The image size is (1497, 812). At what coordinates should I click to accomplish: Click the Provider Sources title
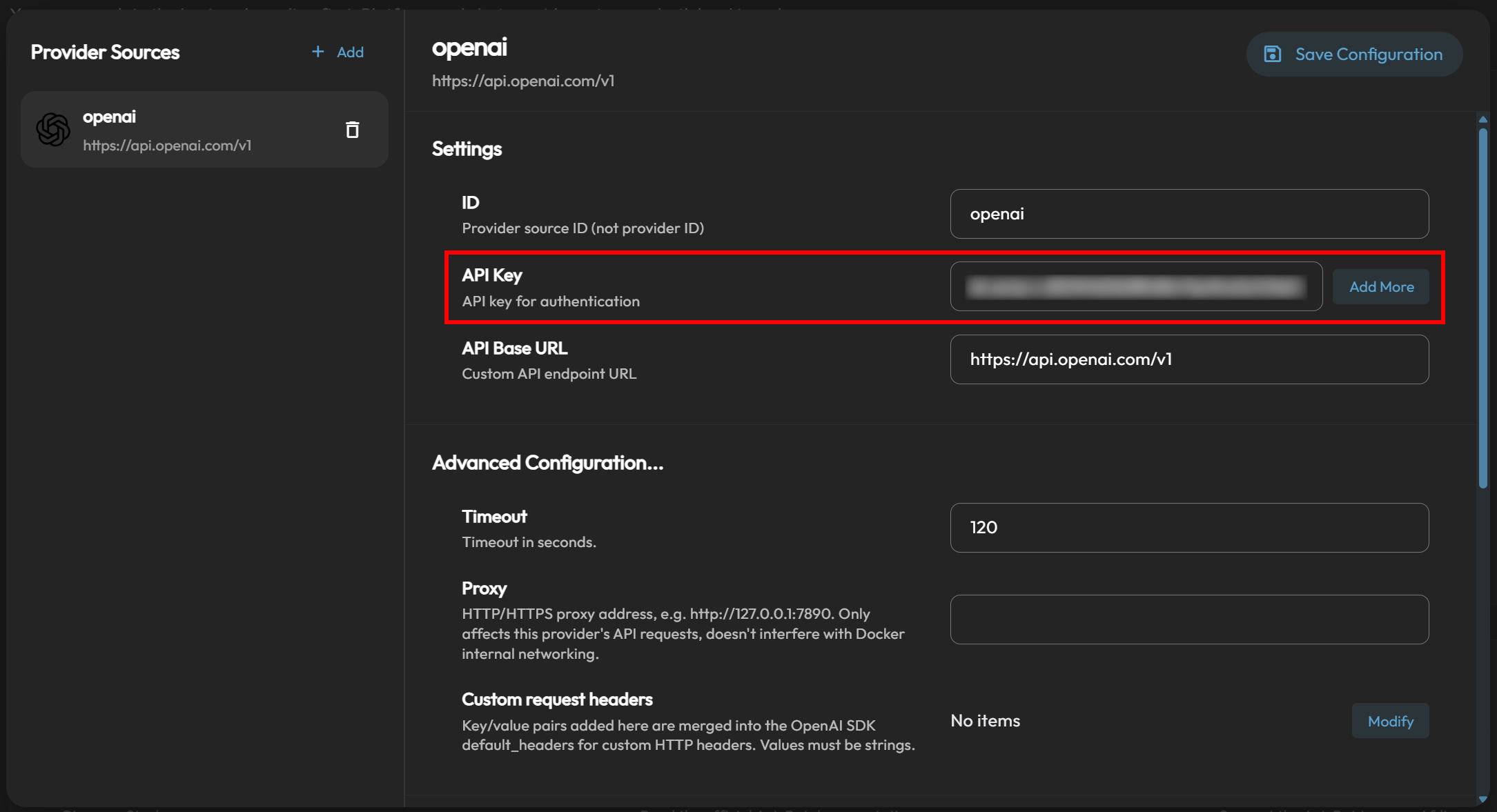coord(105,52)
